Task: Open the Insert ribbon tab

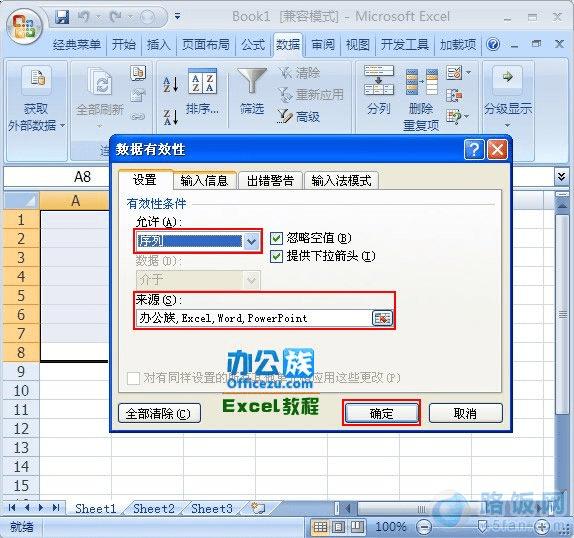Action: point(158,45)
